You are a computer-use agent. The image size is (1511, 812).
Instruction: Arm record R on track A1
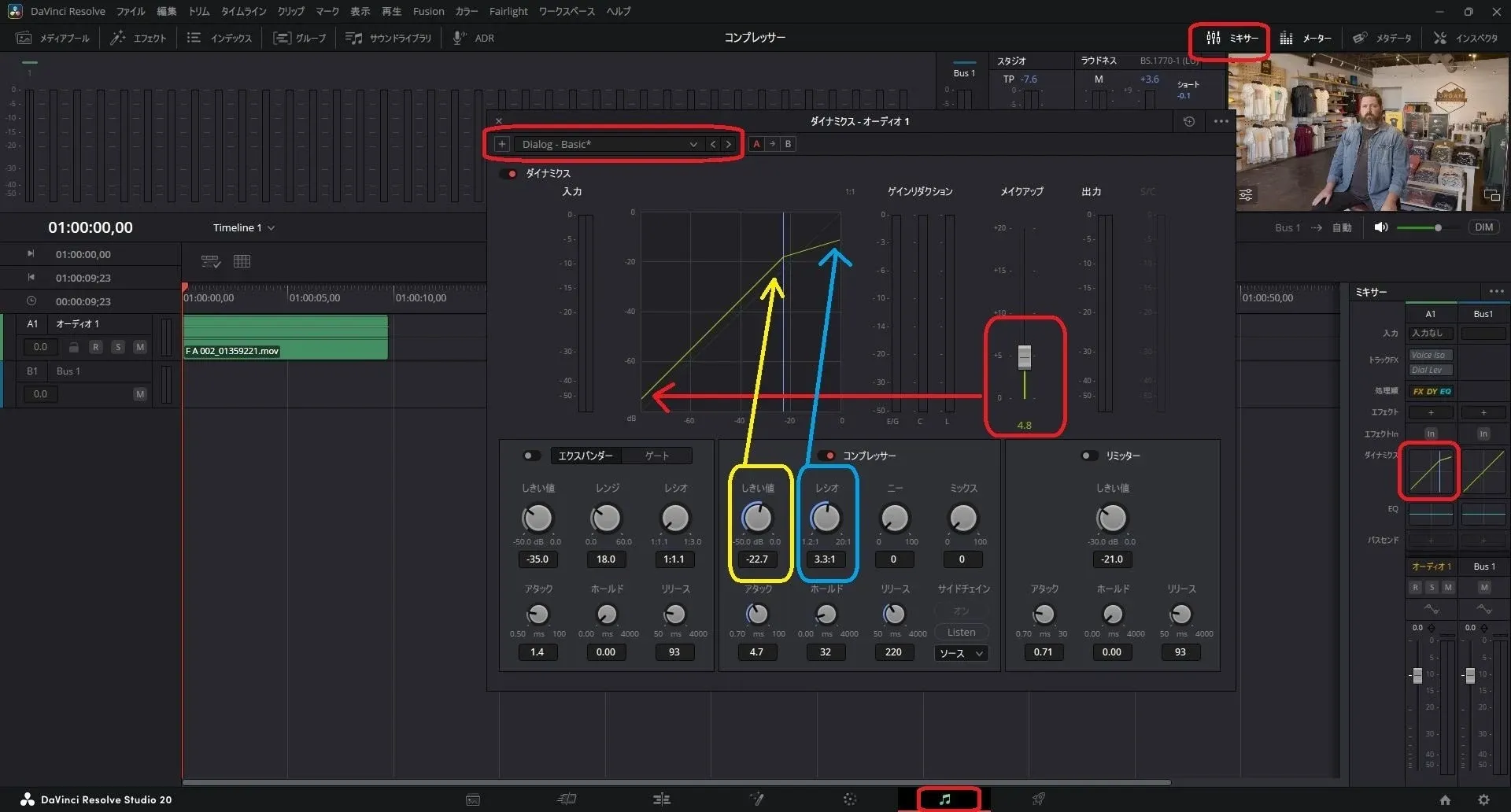95,347
